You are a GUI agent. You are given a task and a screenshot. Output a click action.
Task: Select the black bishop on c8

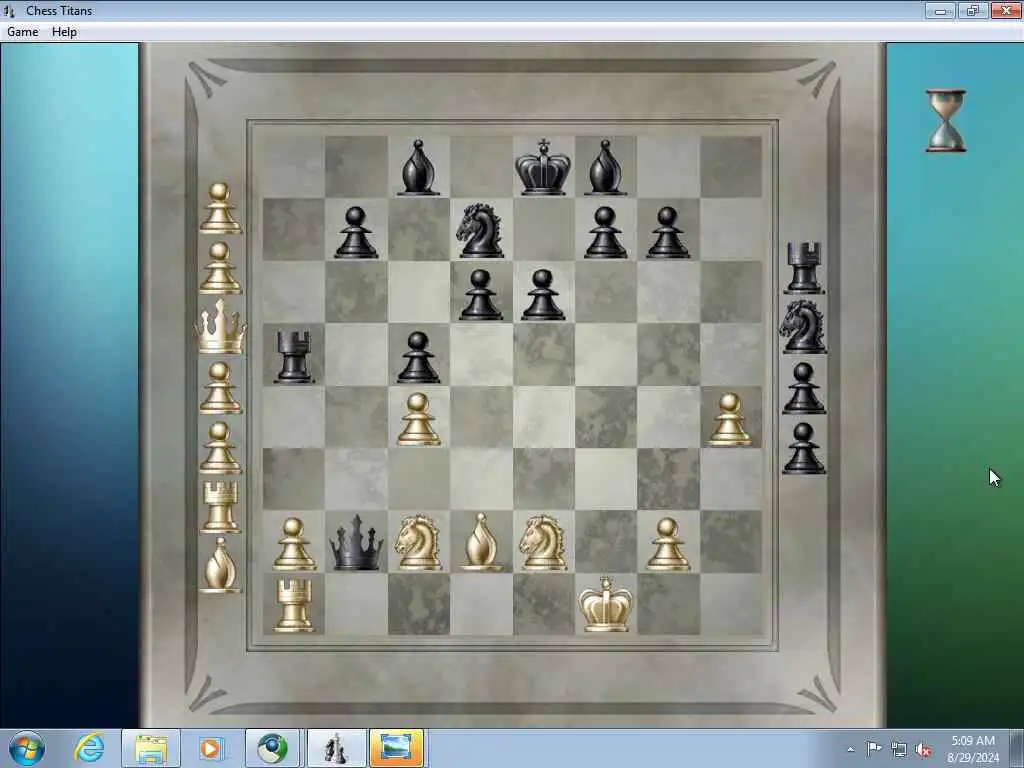(418, 167)
